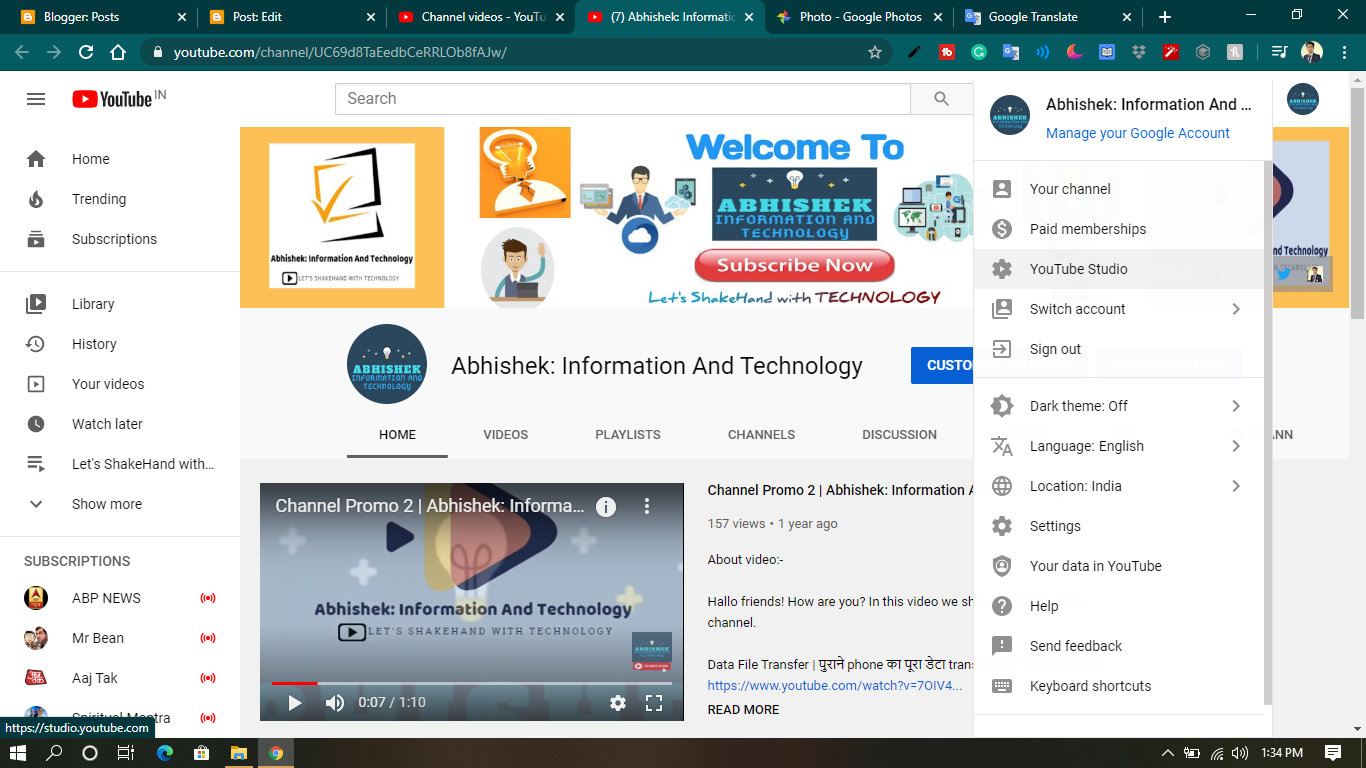Open the video player three-dot menu
The width and height of the screenshot is (1366, 768).
pyautogui.click(x=647, y=506)
